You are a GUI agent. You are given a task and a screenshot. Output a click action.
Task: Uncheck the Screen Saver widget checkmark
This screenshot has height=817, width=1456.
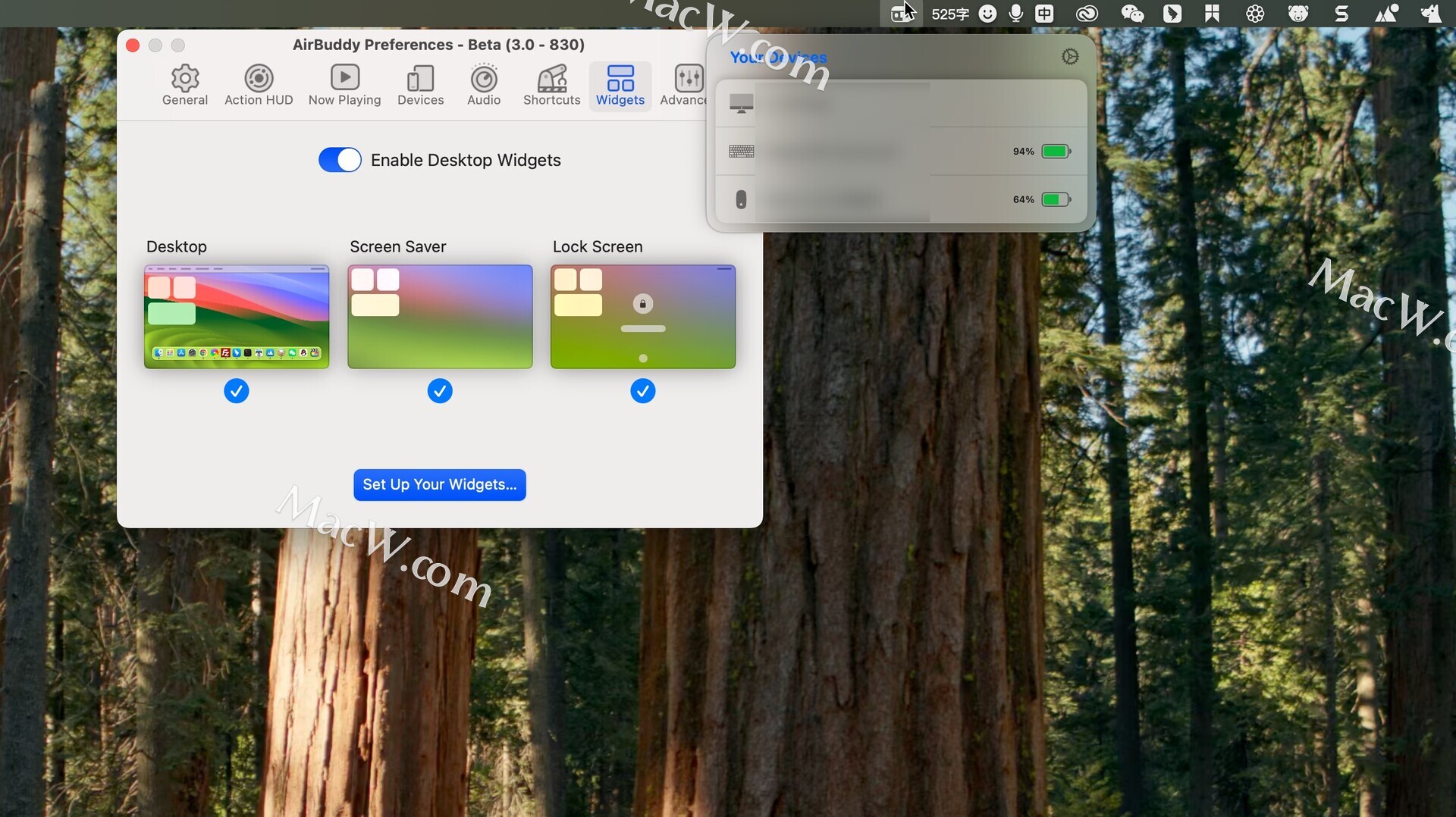click(x=440, y=391)
